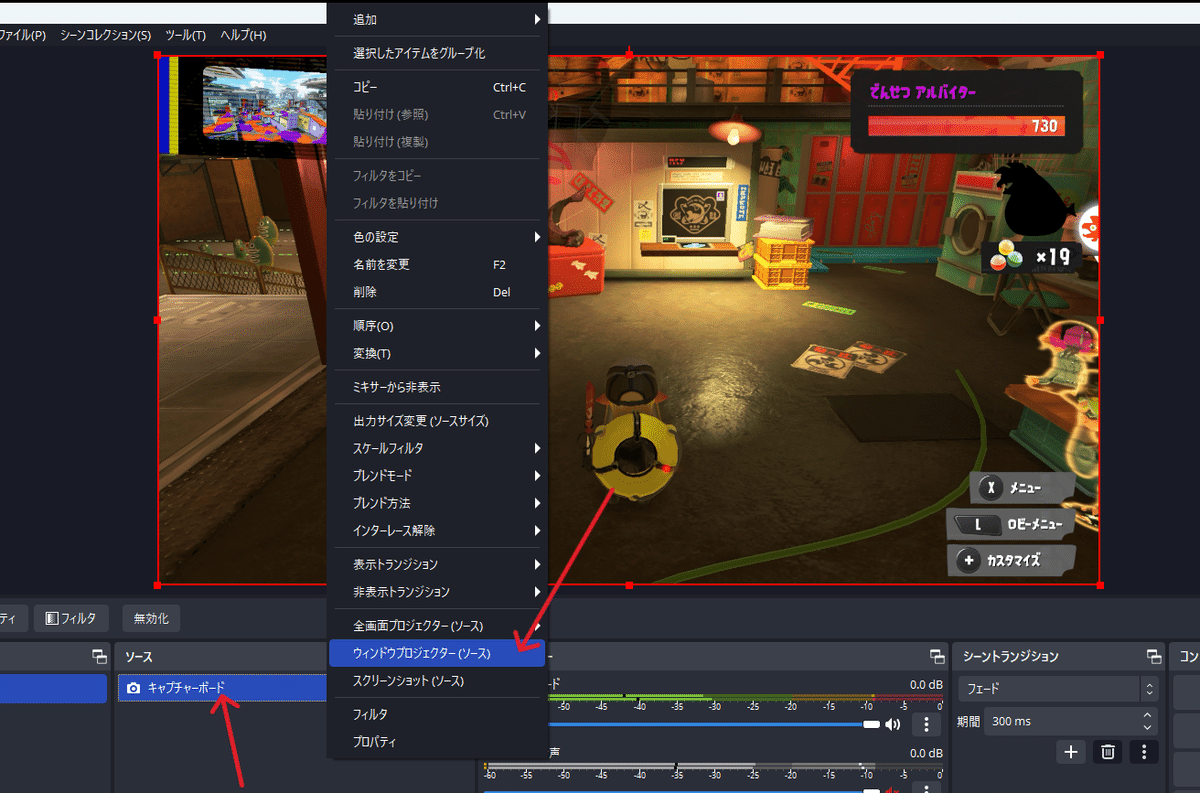Click the right-middle preview resize handle
The width and height of the screenshot is (1200, 793).
pyautogui.click(x=1100, y=320)
